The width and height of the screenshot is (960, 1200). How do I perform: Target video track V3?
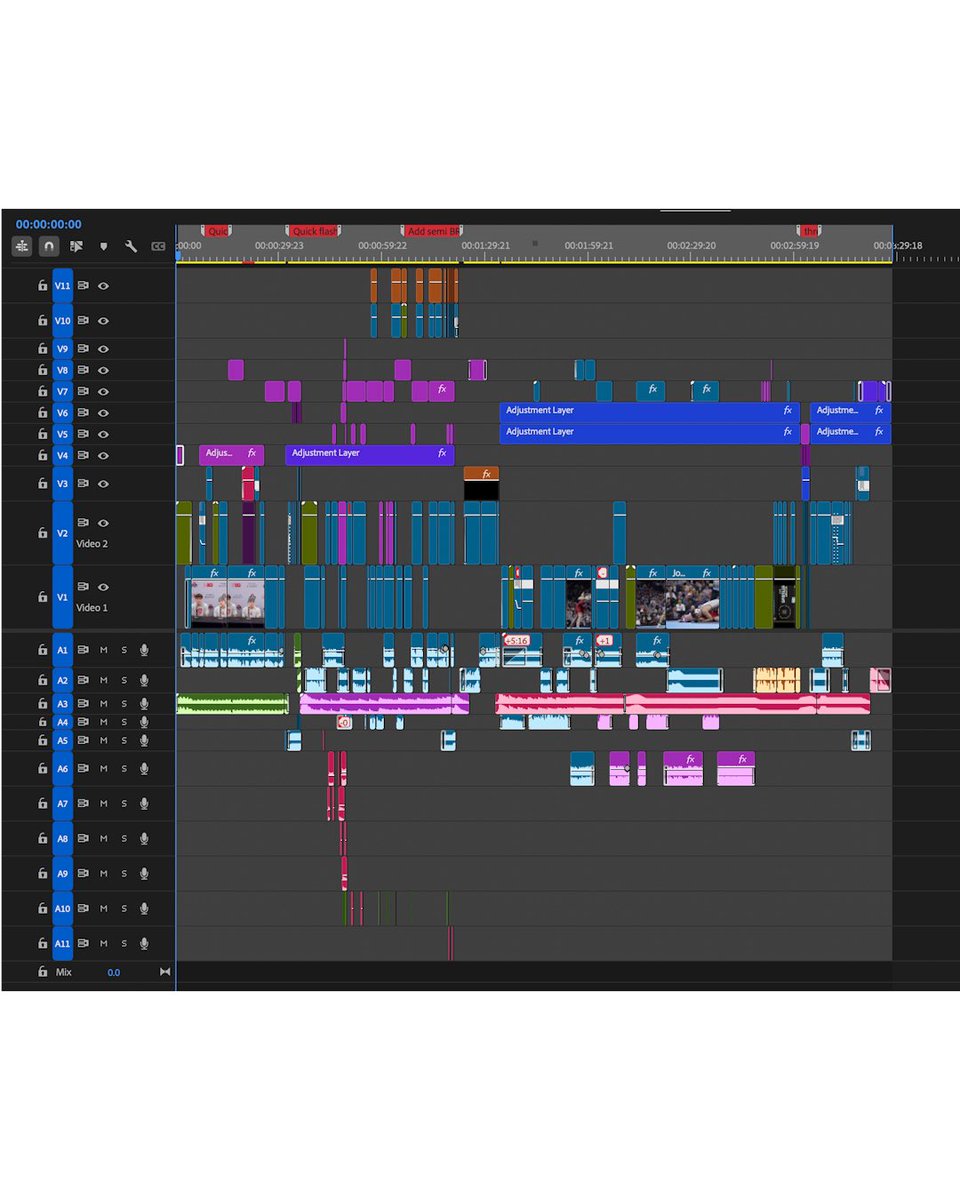point(63,484)
